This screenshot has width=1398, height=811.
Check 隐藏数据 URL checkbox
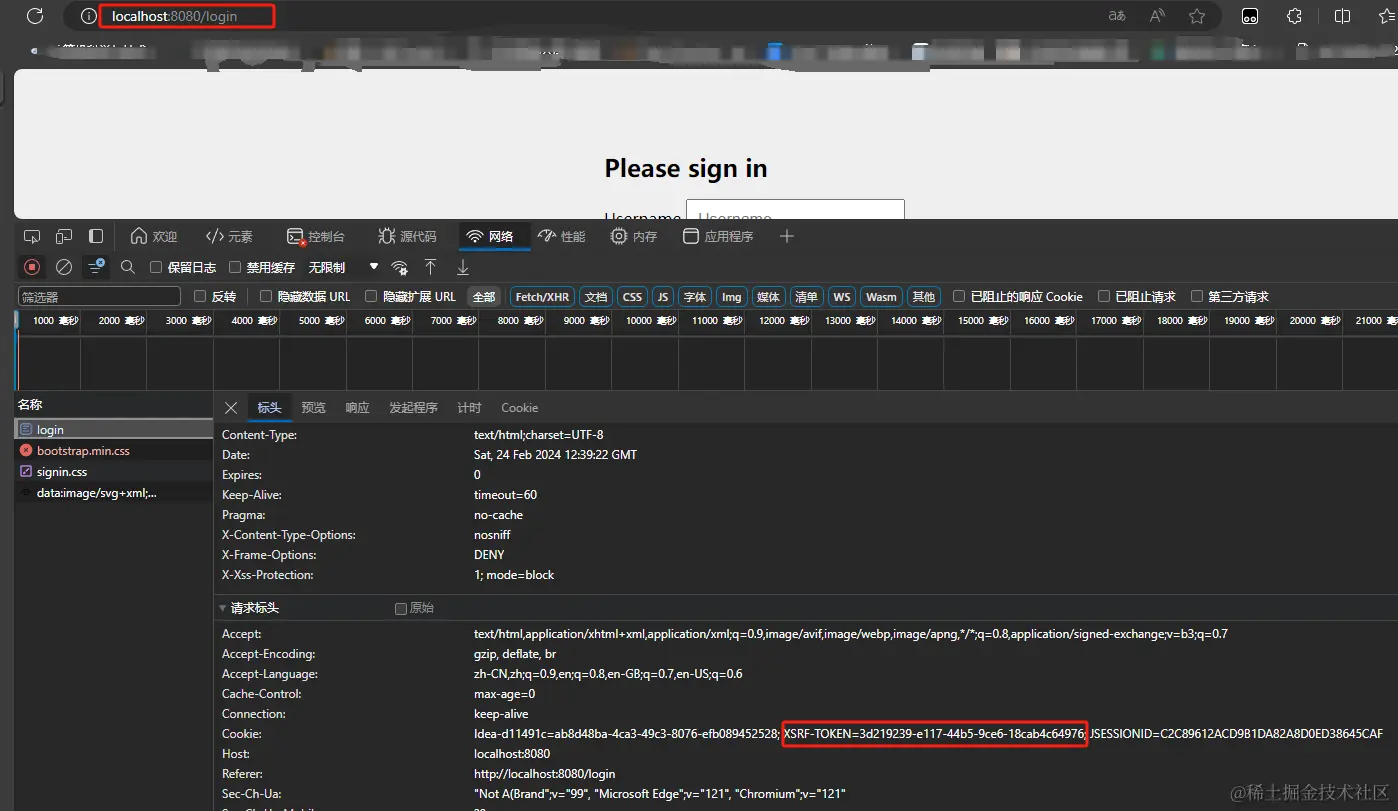tap(266, 297)
